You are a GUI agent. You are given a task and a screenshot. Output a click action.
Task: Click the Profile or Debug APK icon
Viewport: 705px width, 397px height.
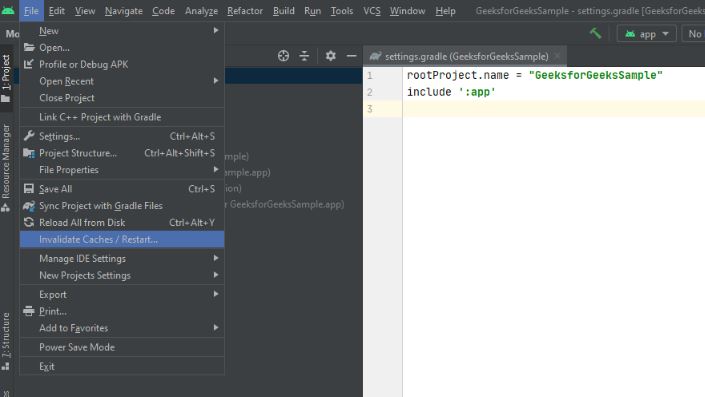(29, 64)
